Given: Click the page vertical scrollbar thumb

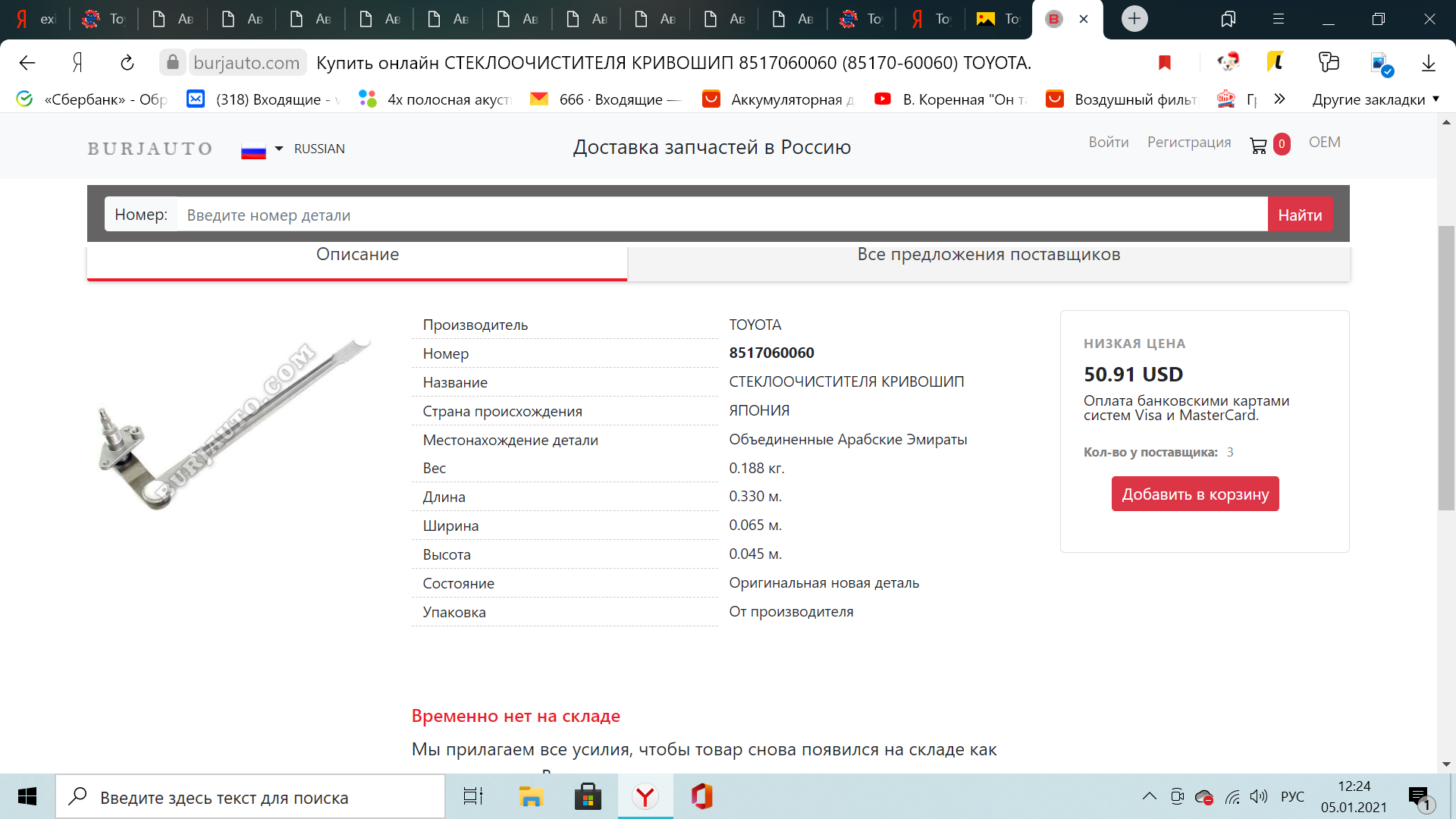Looking at the screenshot, I should click(x=1446, y=368).
